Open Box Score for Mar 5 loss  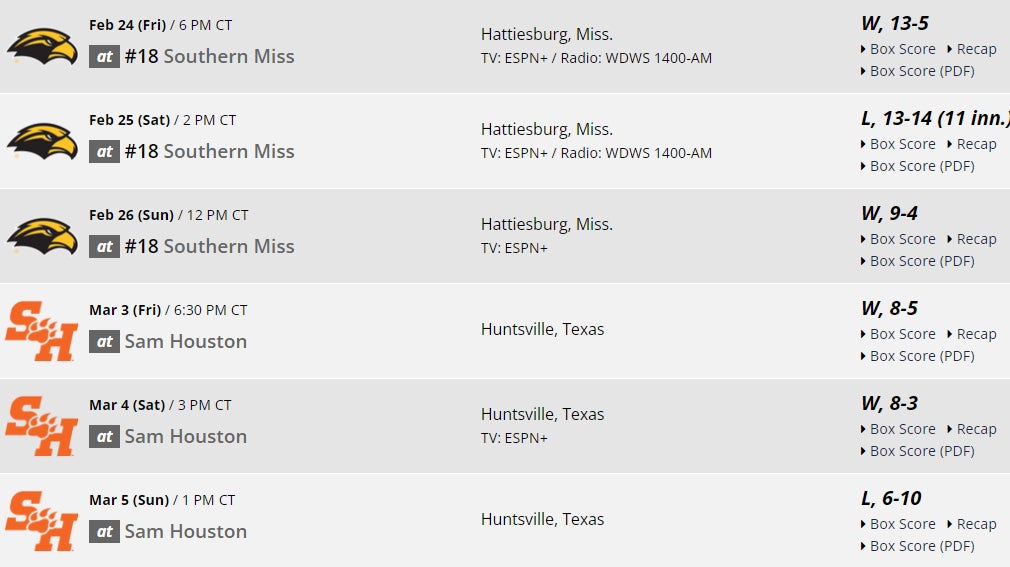902,524
